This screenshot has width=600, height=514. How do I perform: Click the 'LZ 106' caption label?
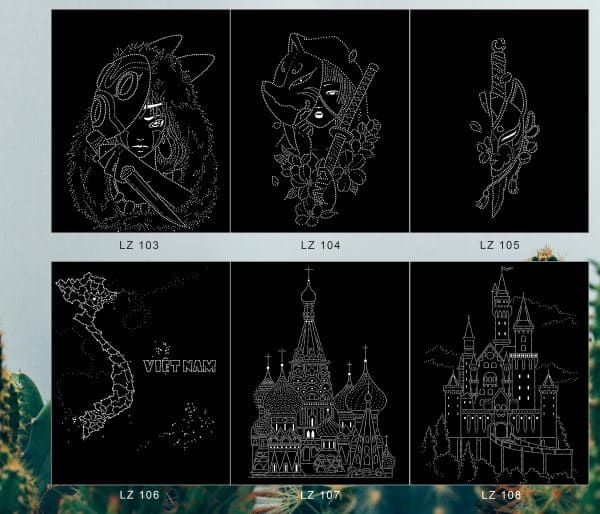tap(139, 495)
